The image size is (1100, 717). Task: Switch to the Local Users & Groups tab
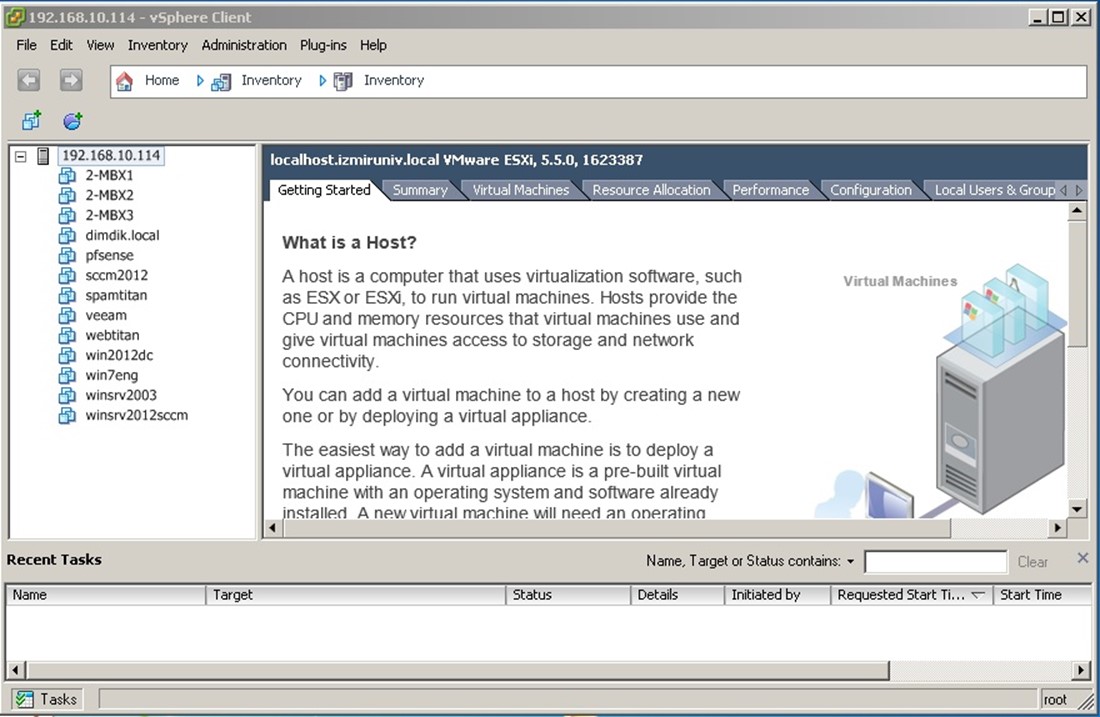pos(994,190)
